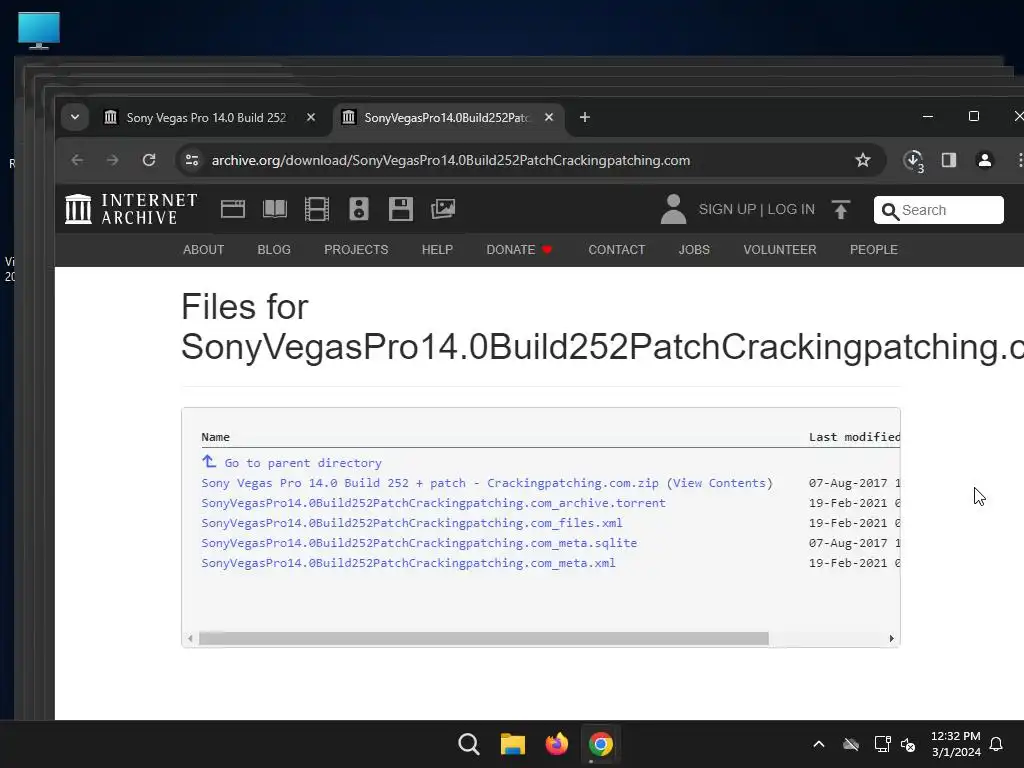Open File Explorer from taskbar
Image resolution: width=1024 pixels, height=768 pixels.
coord(513,744)
